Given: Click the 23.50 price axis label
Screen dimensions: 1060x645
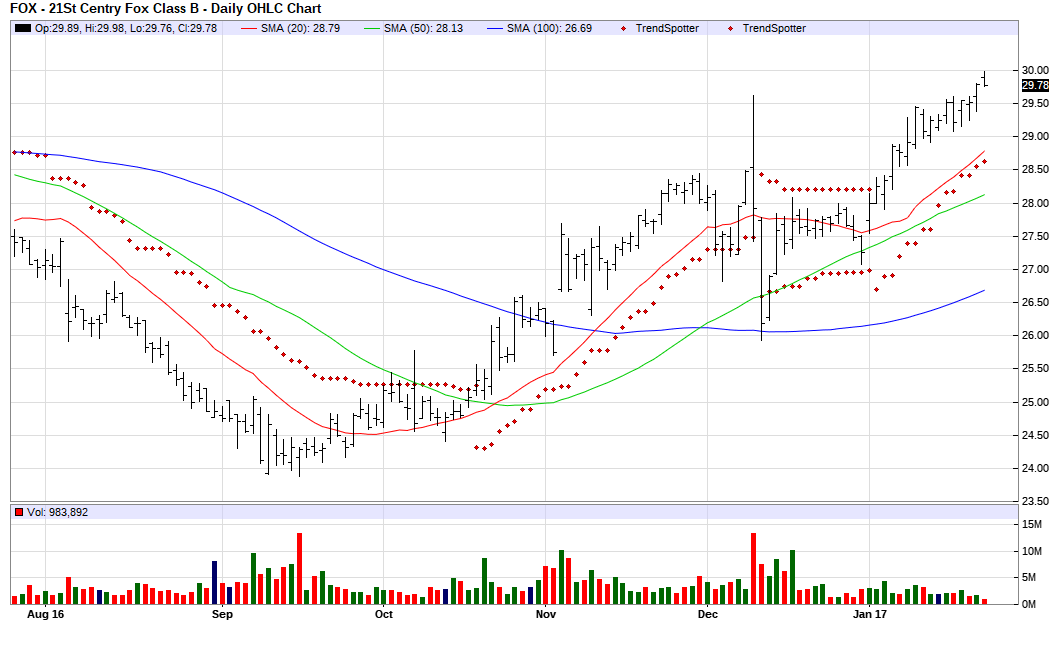Looking at the screenshot, I should [1035, 502].
